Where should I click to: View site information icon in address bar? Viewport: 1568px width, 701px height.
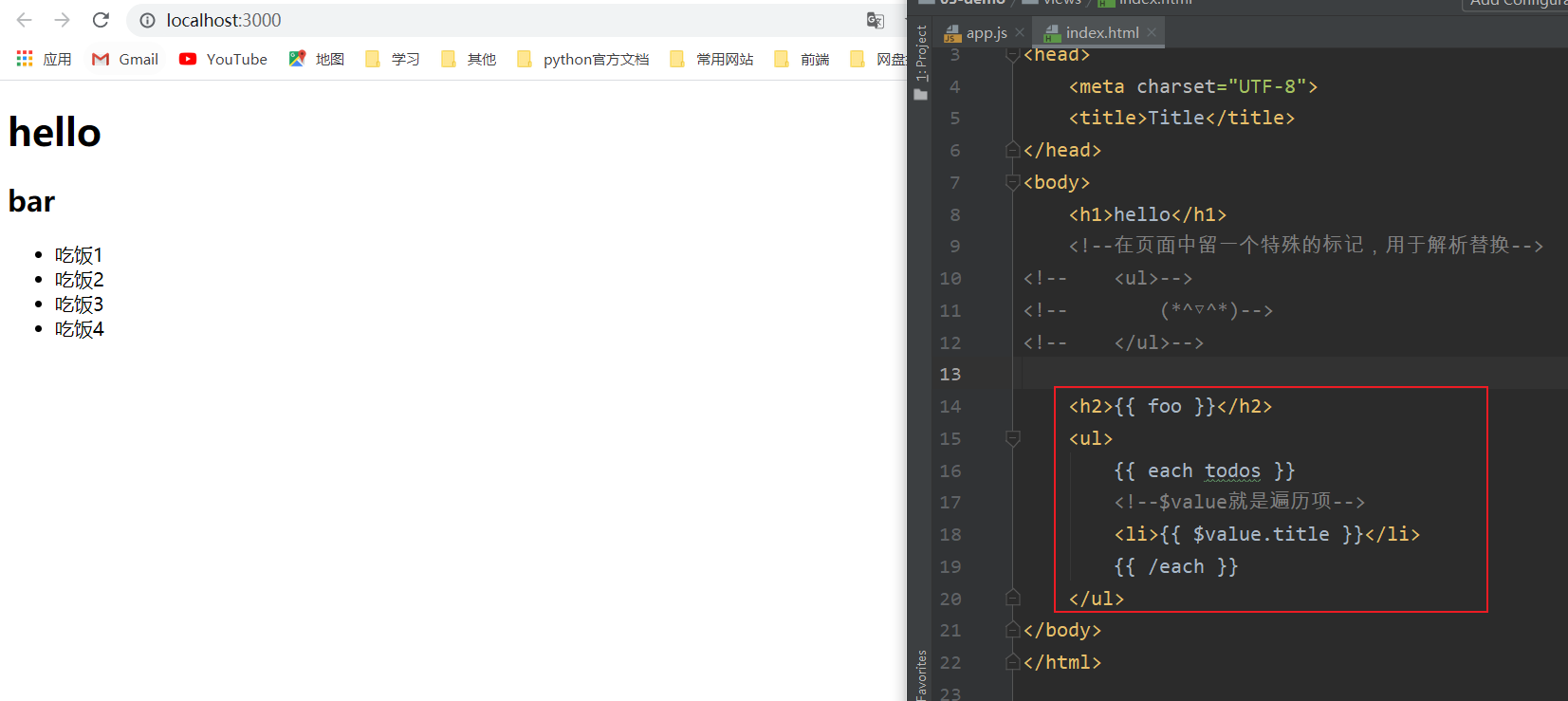pyautogui.click(x=147, y=20)
